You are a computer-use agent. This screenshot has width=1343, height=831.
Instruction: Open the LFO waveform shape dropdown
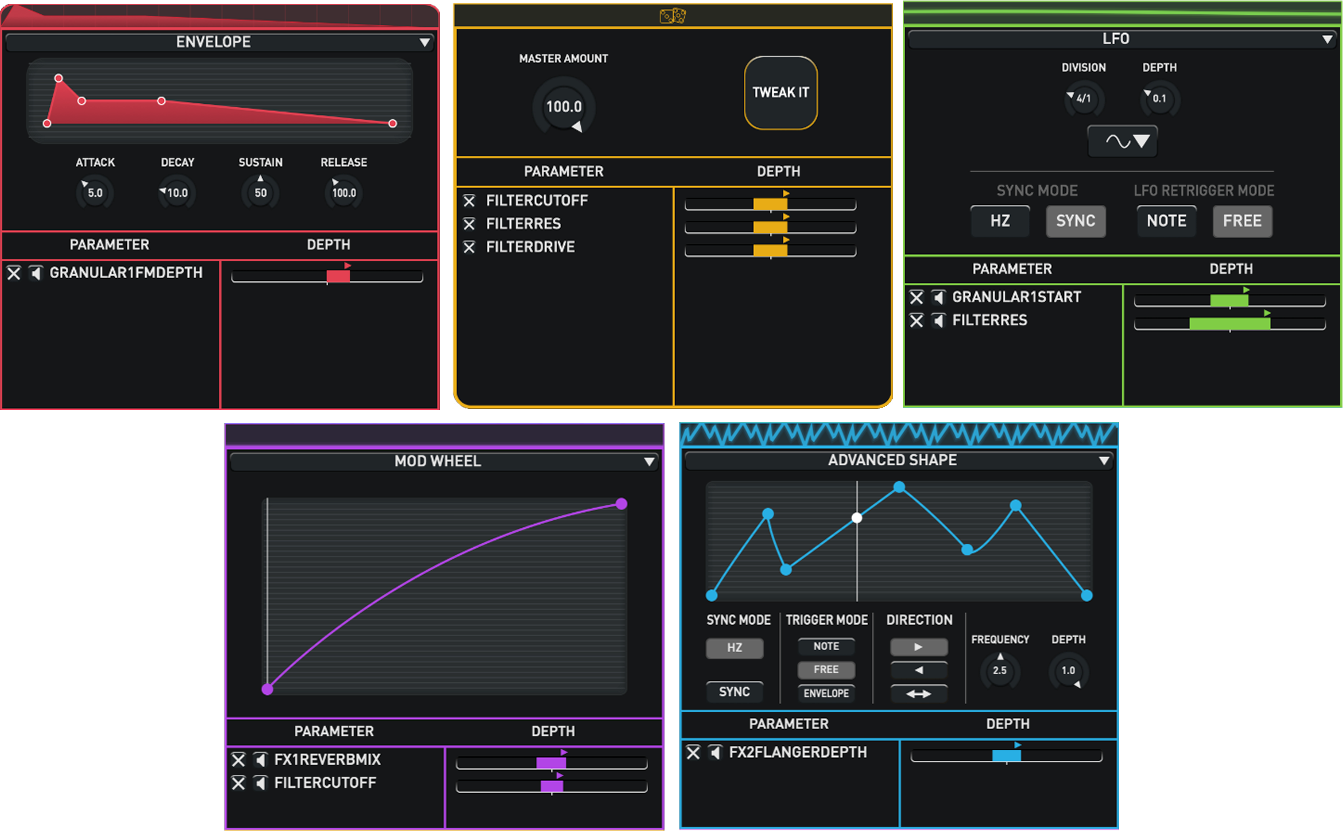coord(1123,142)
